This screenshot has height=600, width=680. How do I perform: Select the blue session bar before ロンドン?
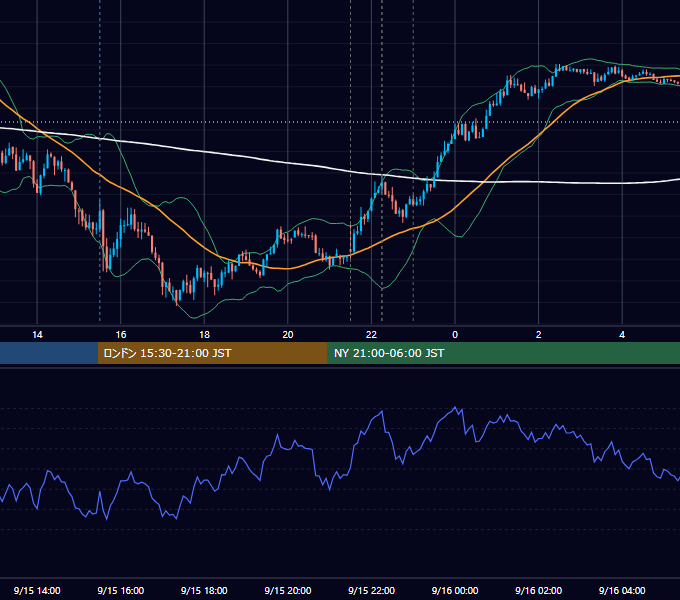click(49, 353)
